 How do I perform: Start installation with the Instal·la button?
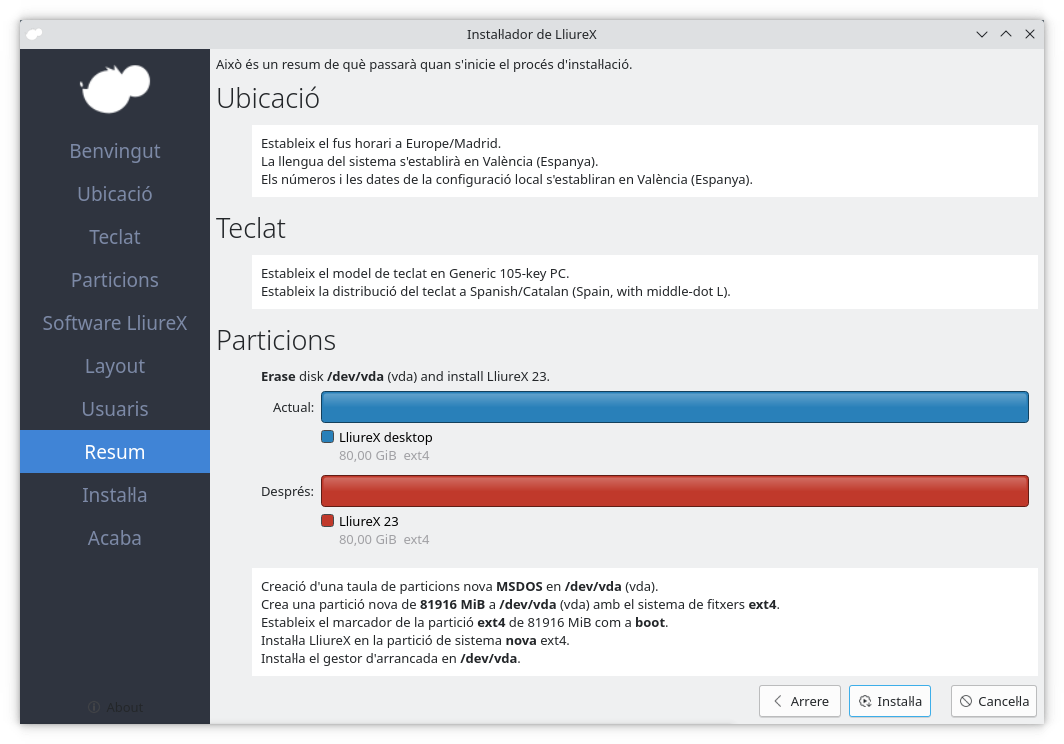pyautogui.click(x=890, y=701)
